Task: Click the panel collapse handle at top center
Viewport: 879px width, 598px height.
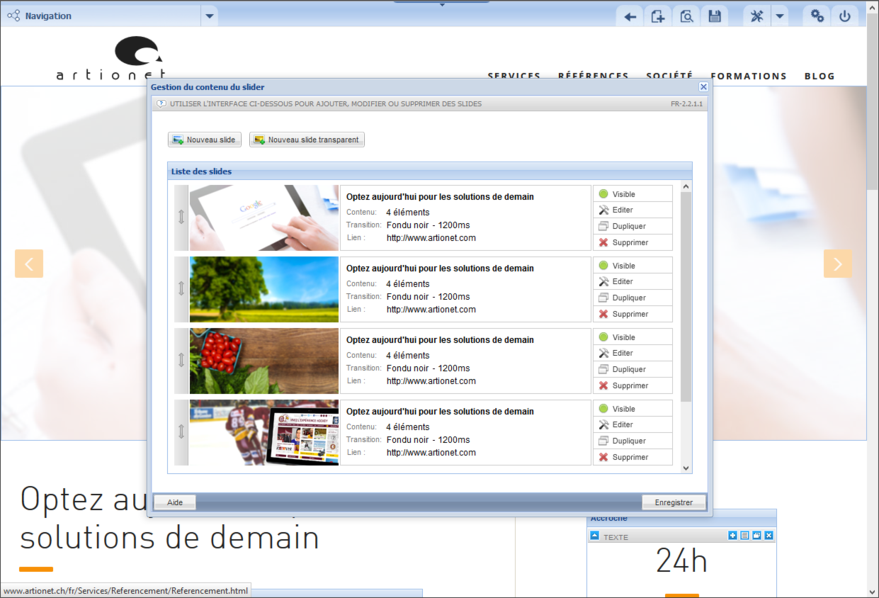Action: [442, 3]
